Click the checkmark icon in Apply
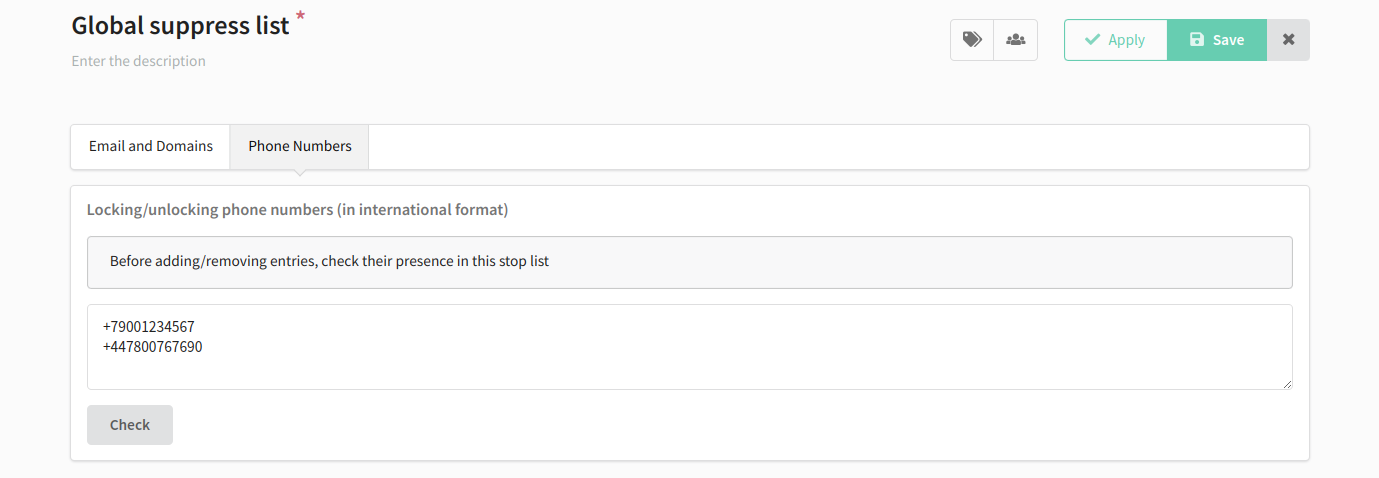 [1092, 40]
